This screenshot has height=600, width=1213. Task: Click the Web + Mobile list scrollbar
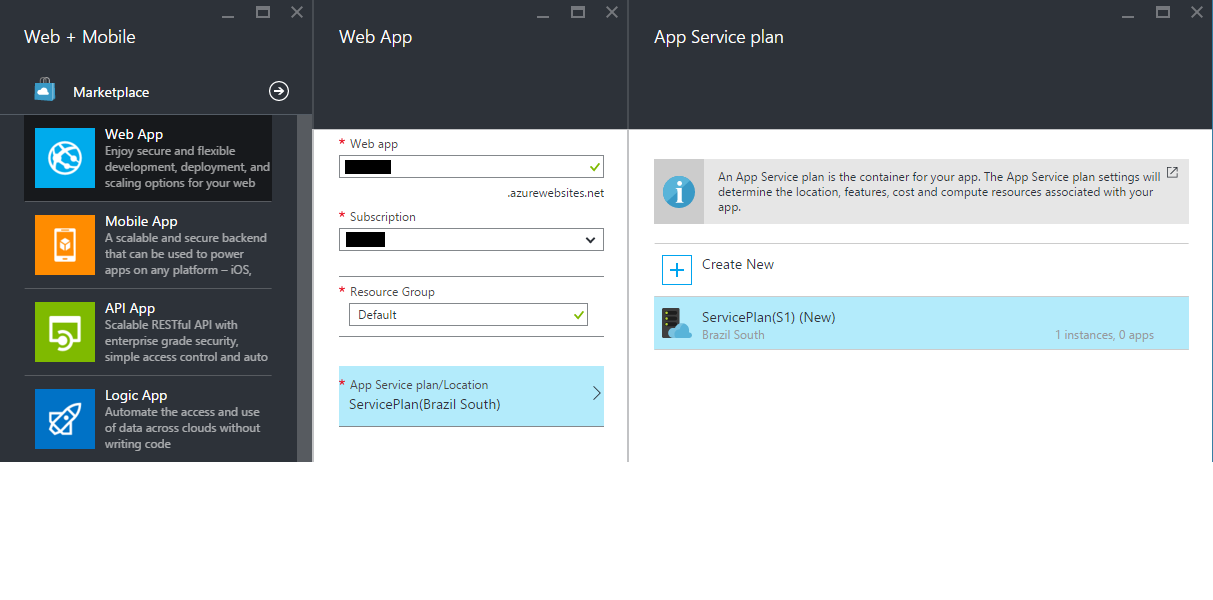(304, 288)
